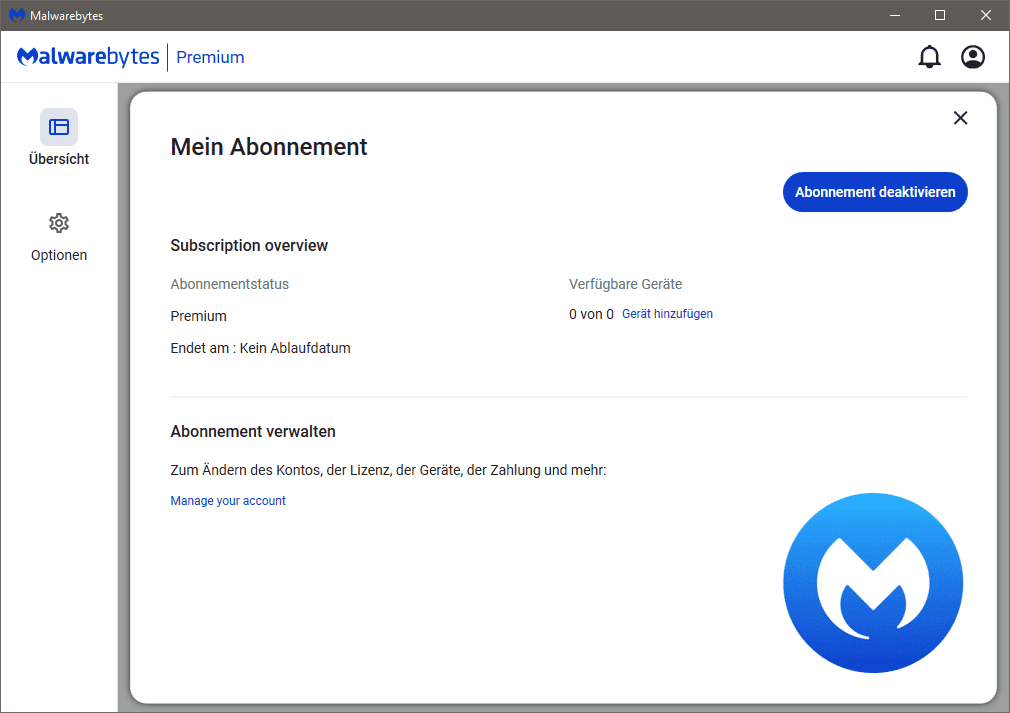Viewport: 1010px width, 713px height.
Task: Open the Optionen gear icon
Action: point(59,223)
